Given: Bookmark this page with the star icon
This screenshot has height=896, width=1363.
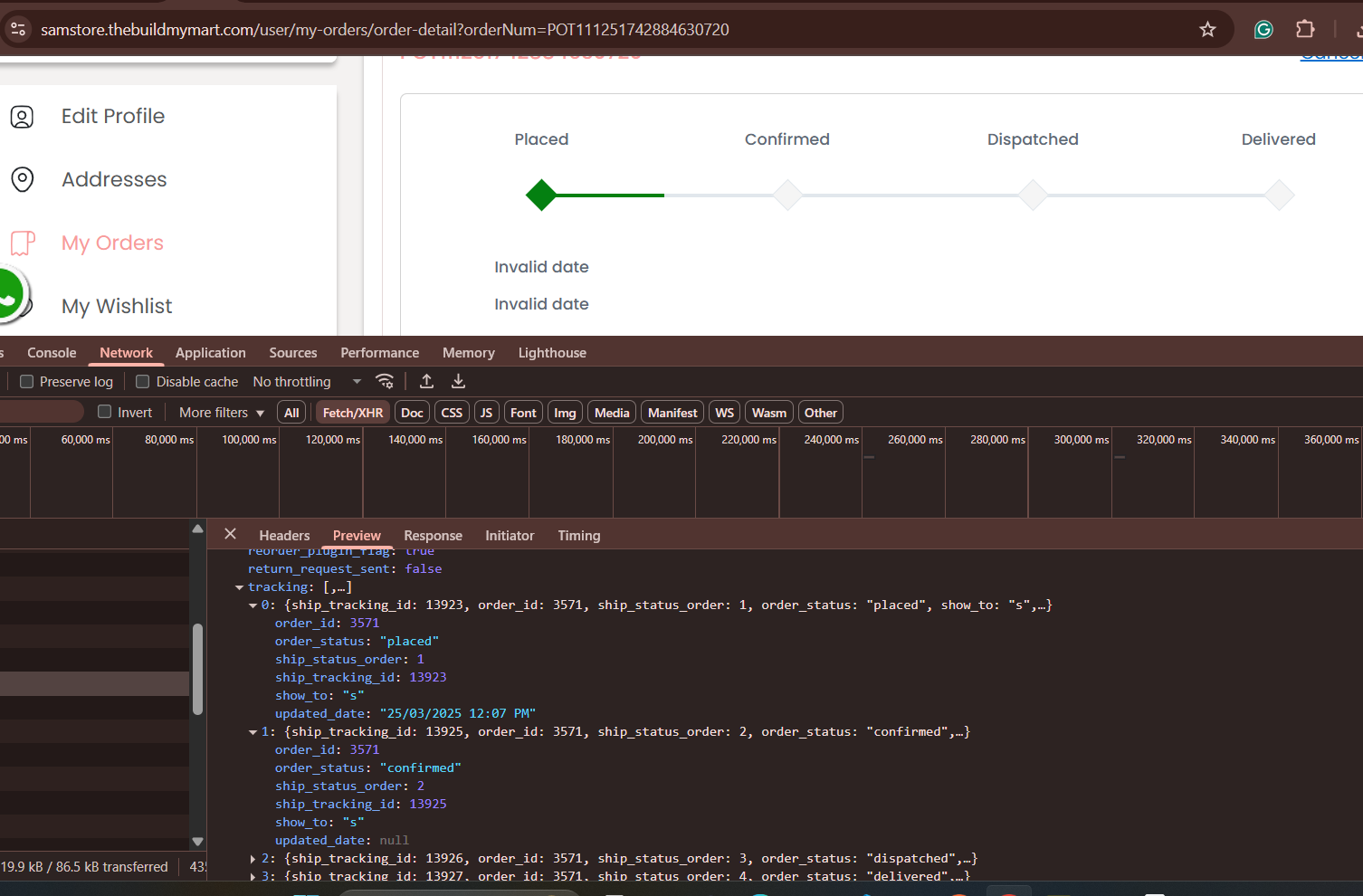Looking at the screenshot, I should [x=1207, y=30].
